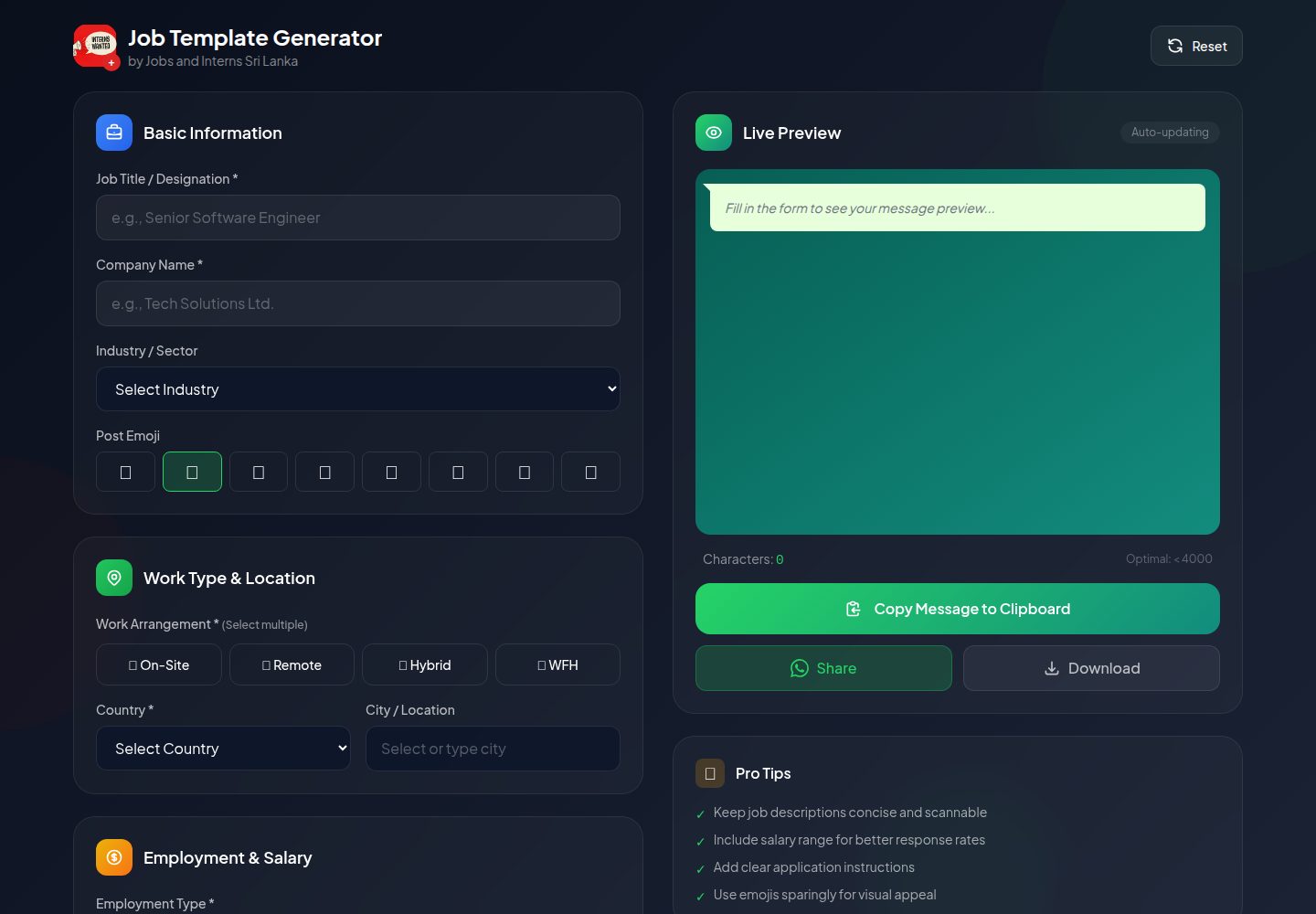Image resolution: width=1316 pixels, height=914 pixels.
Task: Click the Download button
Action: tap(1091, 668)
